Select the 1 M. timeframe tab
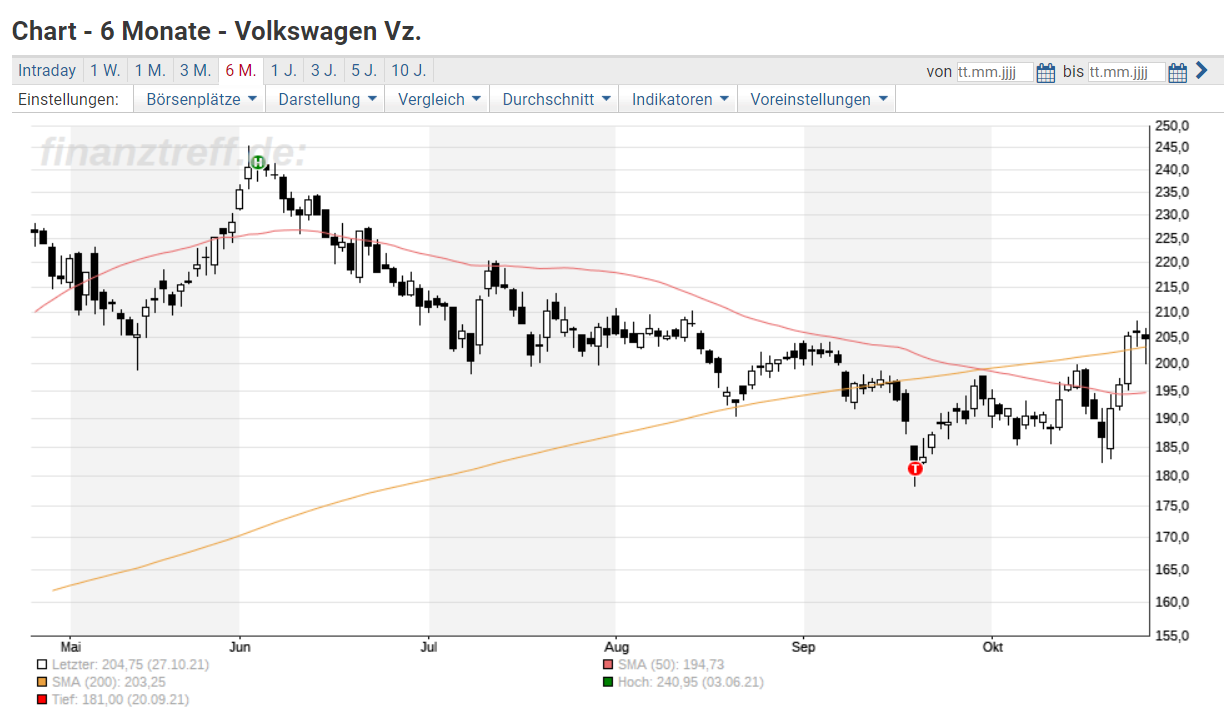The width and height of the screenshot is (1232, 716). [150, 70]
